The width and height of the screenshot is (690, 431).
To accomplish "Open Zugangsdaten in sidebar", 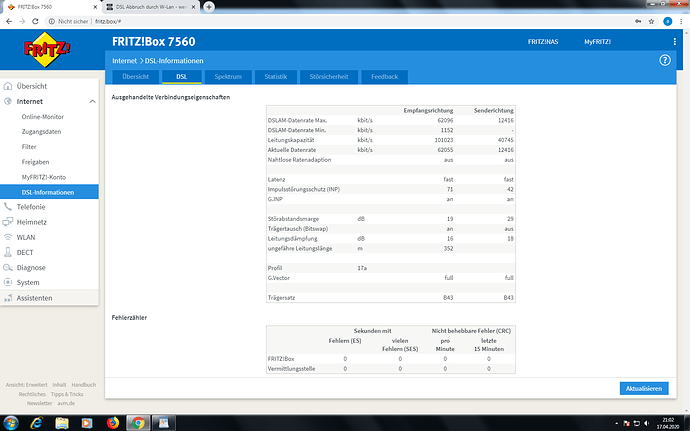I will click(41, 132).
